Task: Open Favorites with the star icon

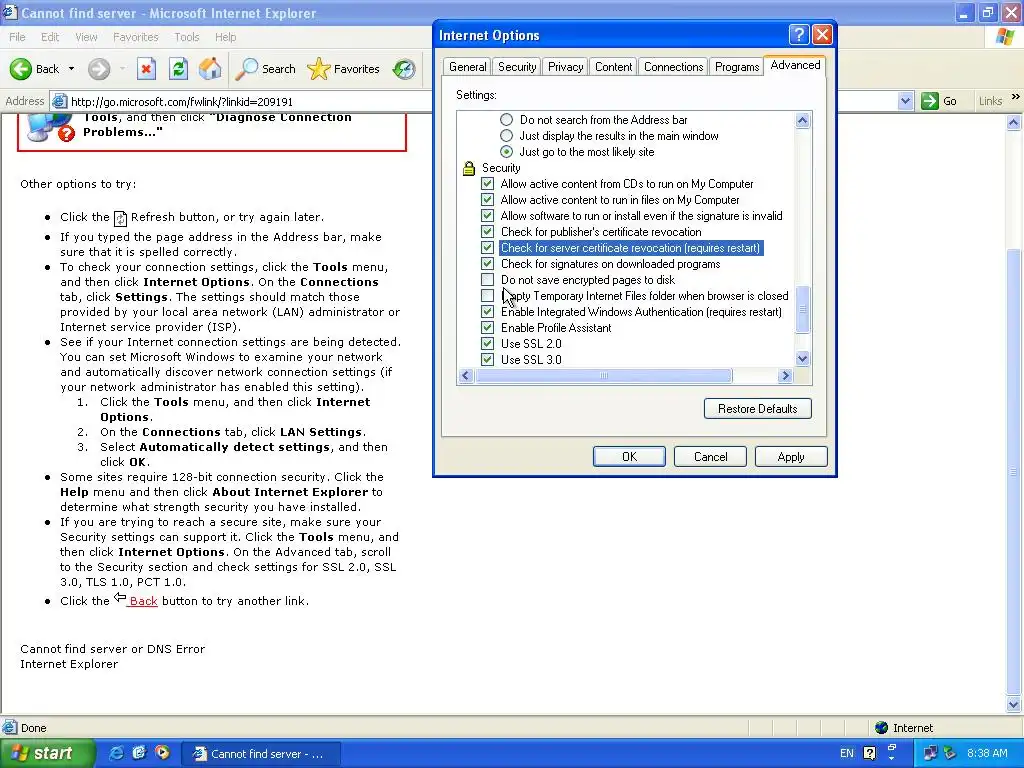Action: pyautogui.click(x=319, y=69)
